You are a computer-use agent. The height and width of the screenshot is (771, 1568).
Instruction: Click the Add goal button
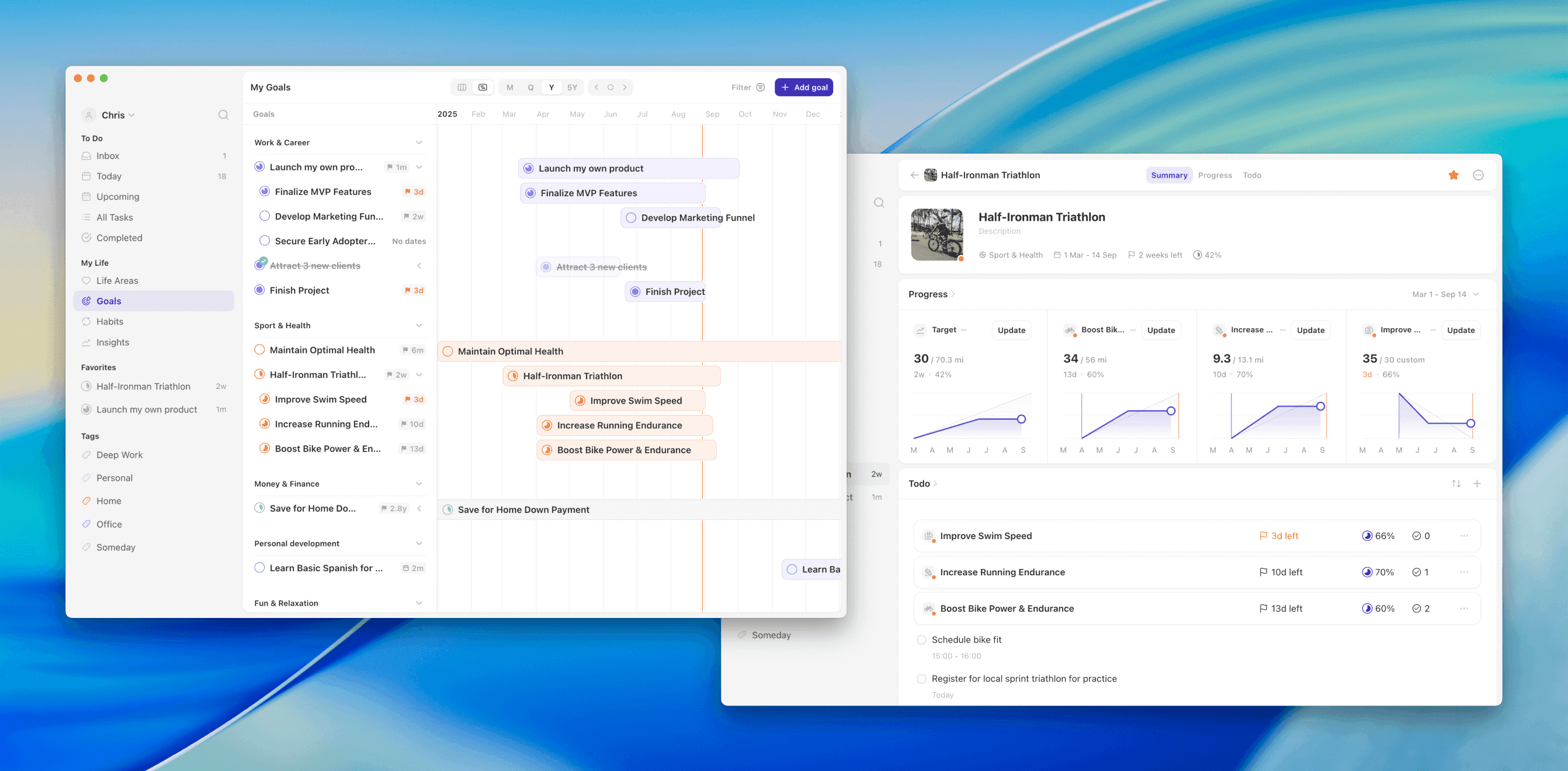click(x=803, y=87)
